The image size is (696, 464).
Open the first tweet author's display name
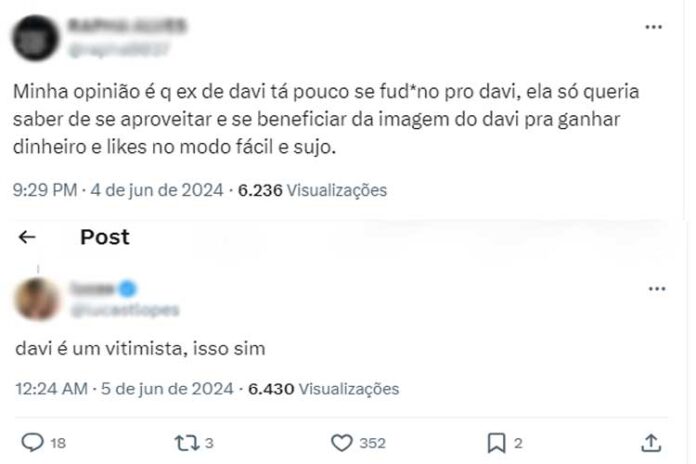127,26
